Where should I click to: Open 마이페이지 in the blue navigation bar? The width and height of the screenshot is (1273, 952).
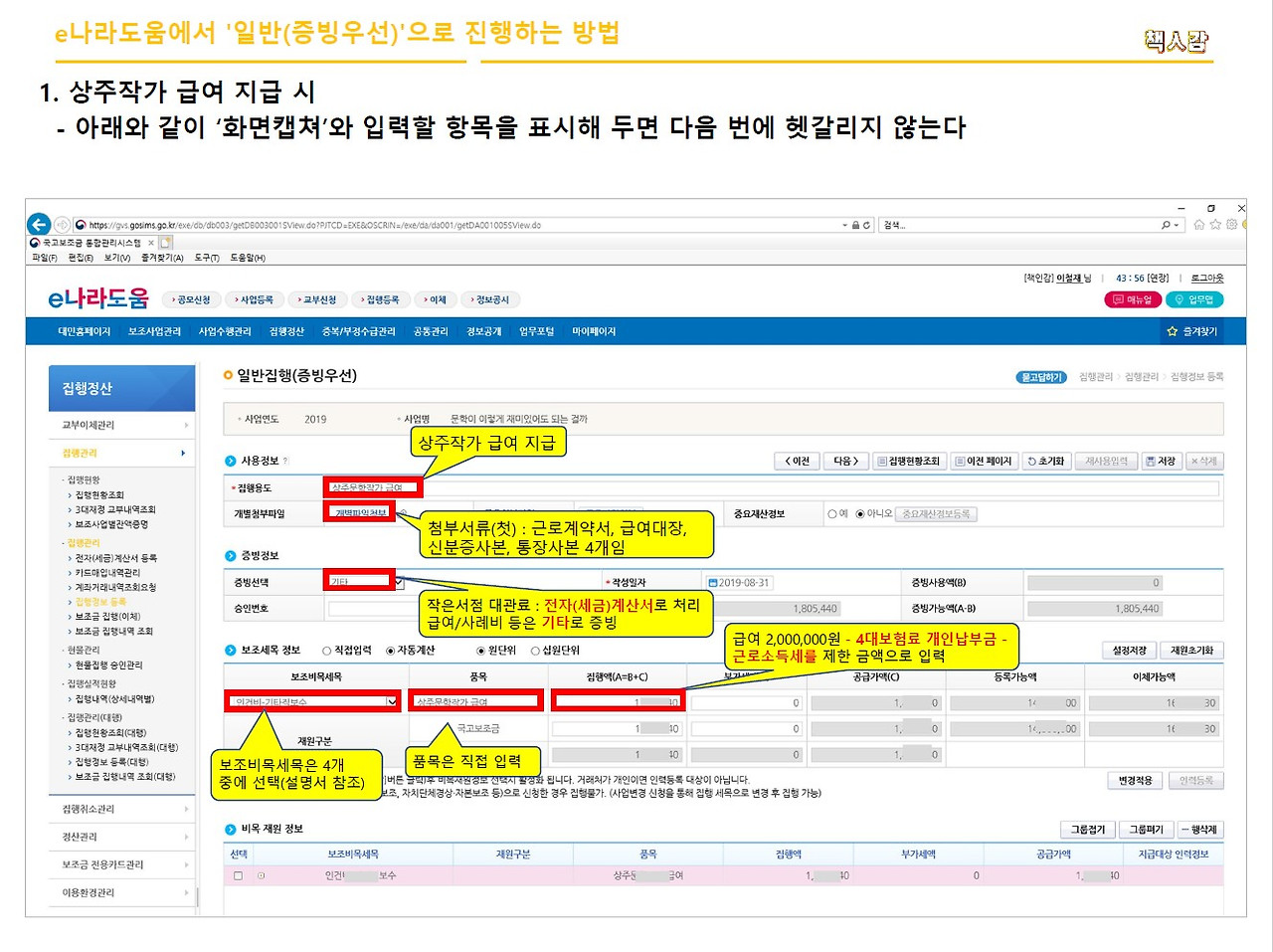point(594,331)
